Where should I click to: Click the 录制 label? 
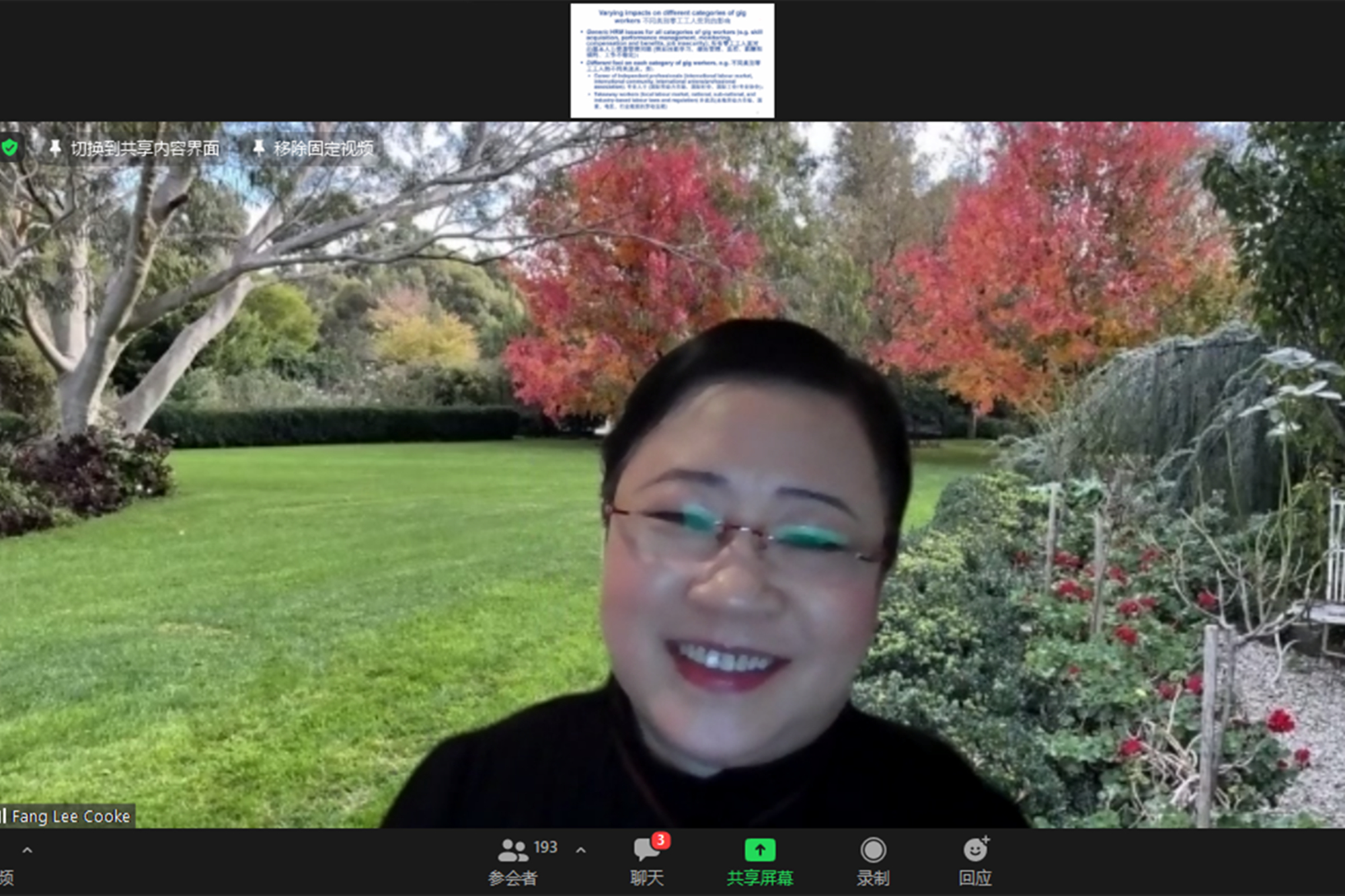tap(873, 878)
